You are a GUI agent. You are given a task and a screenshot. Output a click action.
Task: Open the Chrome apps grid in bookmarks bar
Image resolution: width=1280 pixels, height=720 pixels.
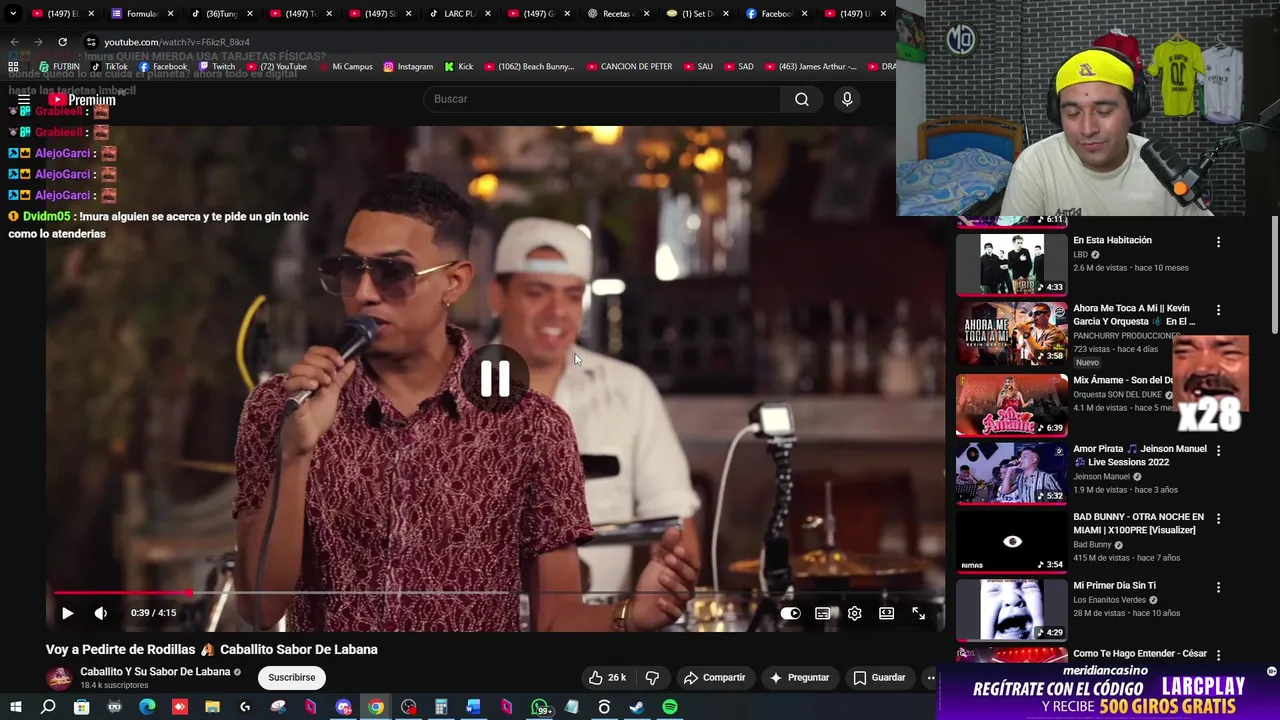click(x=13, y=67)
